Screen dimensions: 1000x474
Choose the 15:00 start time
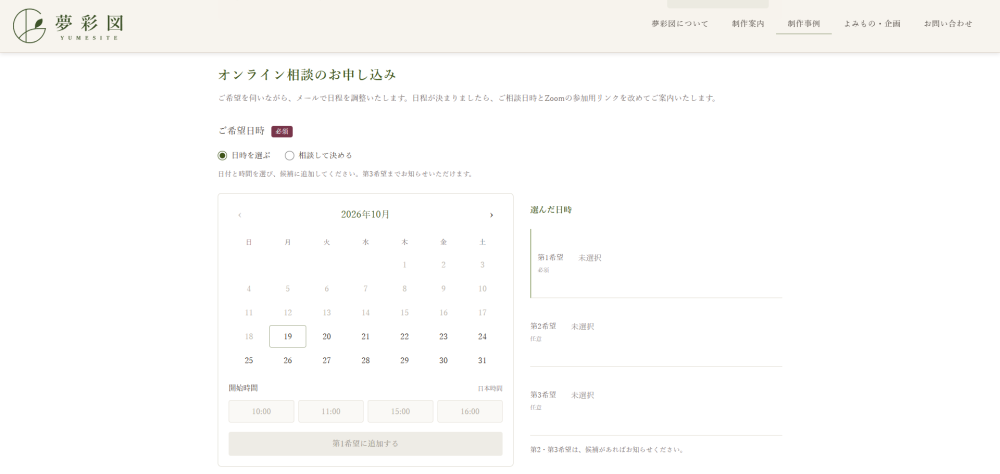pos(401,411)
